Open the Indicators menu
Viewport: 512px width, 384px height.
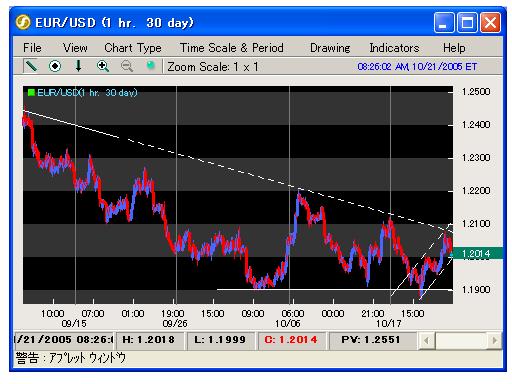pyautogui.click(x=394, y=48)
